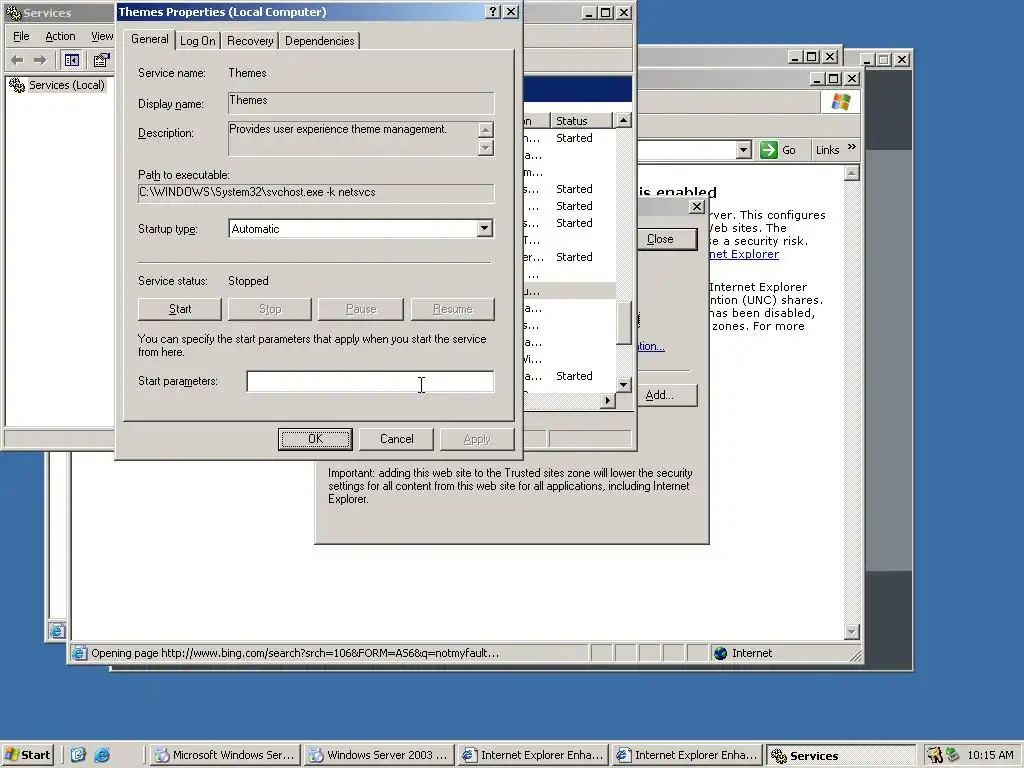The width and height of the screenshot is (1024, 768).
Task: Click the Path to executable field
Action: point(316,193)
